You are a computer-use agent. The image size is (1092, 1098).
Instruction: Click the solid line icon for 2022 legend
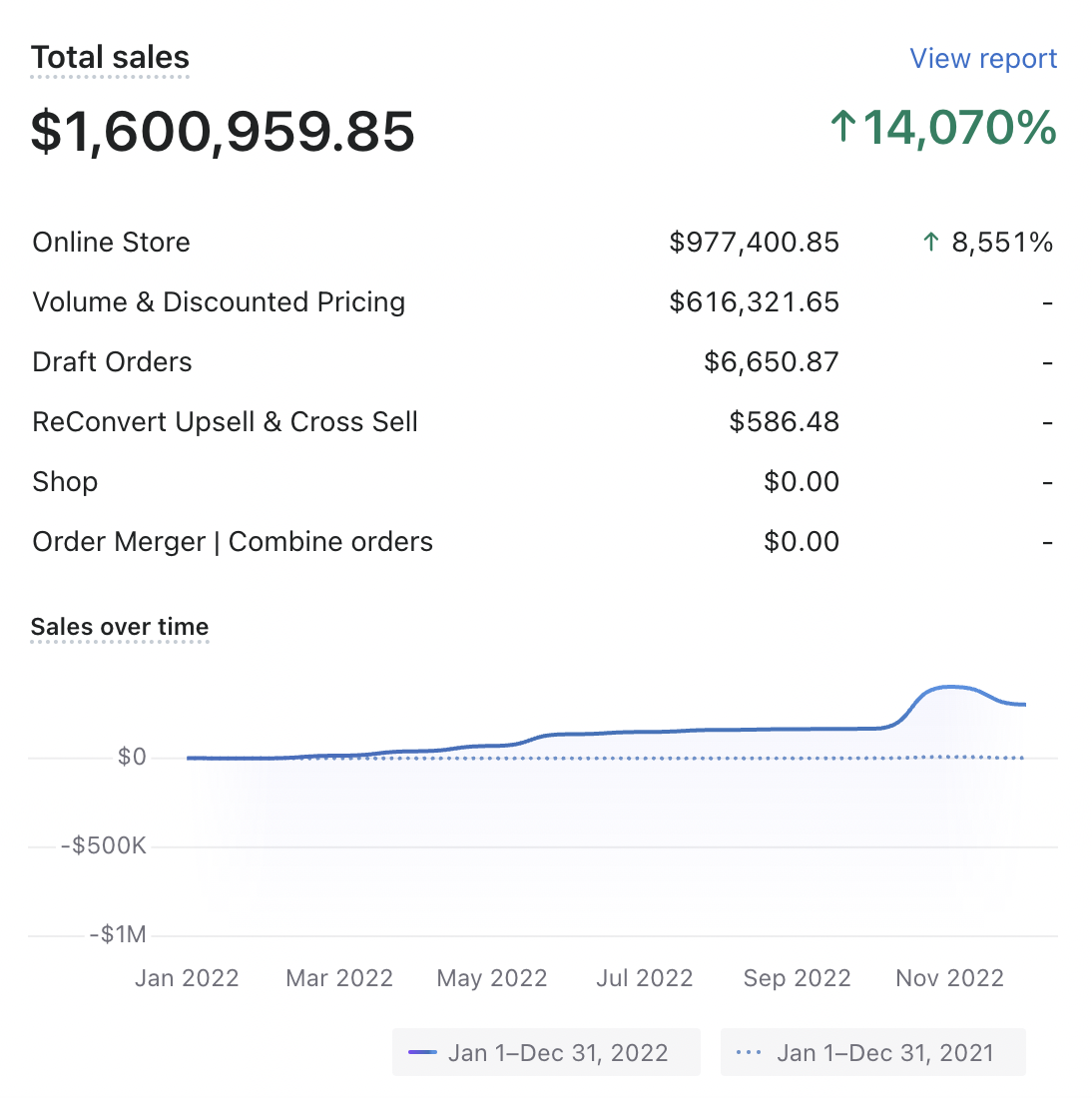coord(423,1053)
